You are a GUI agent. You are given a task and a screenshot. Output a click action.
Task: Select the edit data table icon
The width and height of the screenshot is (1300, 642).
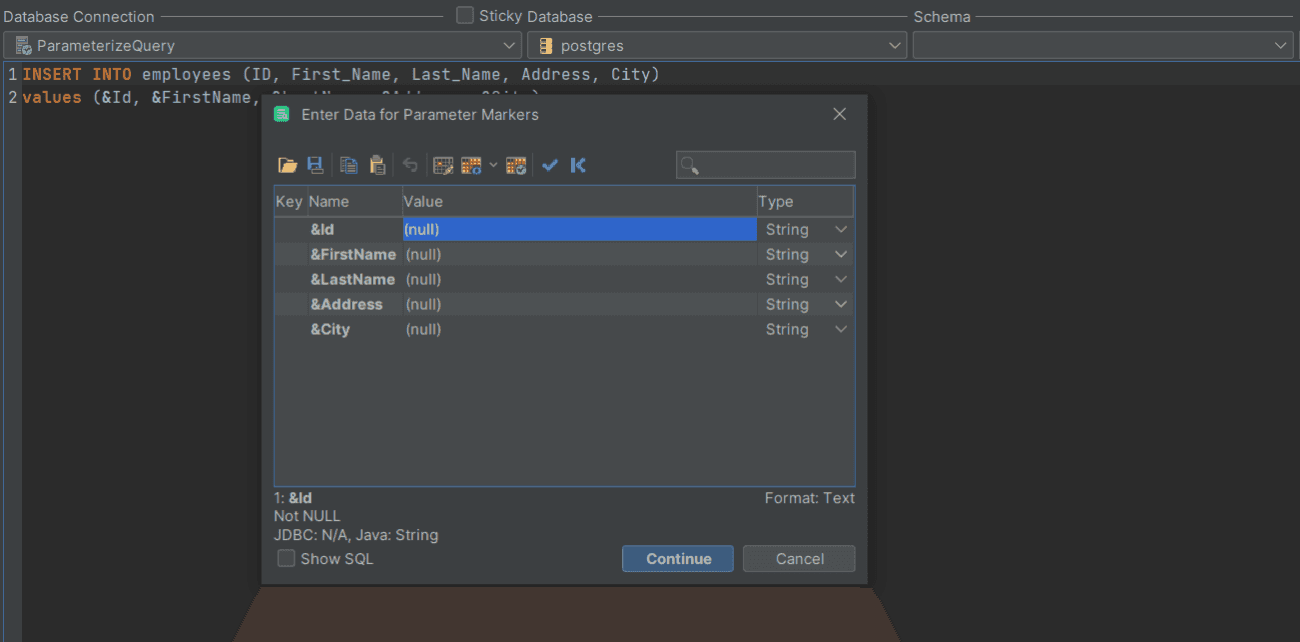(x=443, y=165)
